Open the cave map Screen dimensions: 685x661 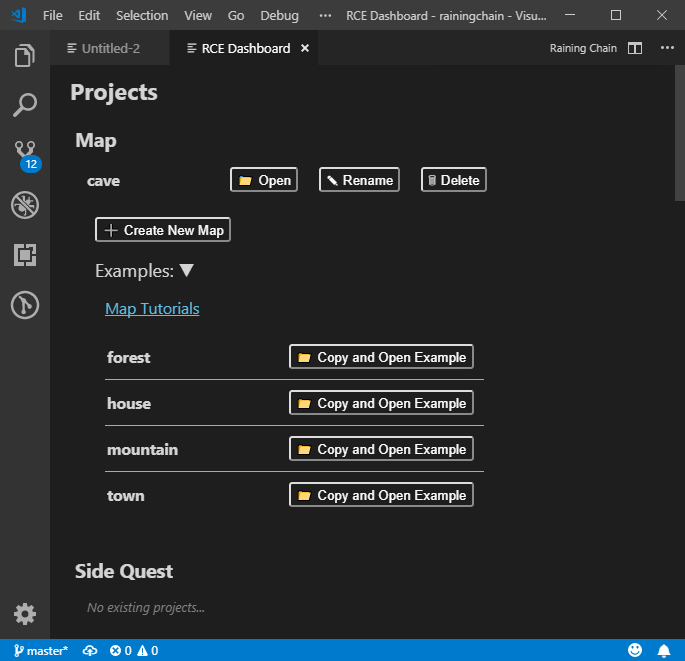264,180
